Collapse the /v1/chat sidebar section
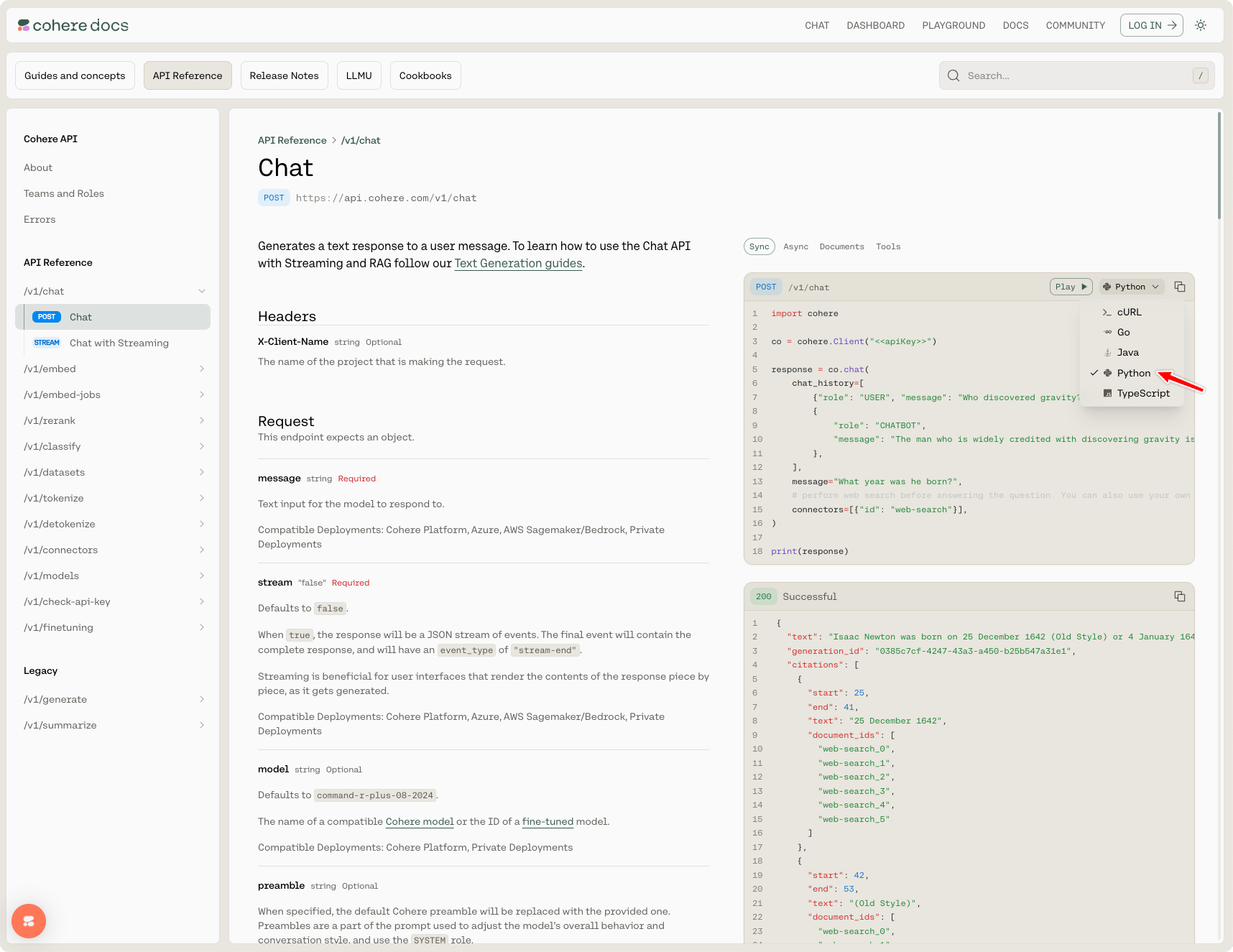Image resolution: width=1233 pixels, height=952 pixels. coord(202,291)
